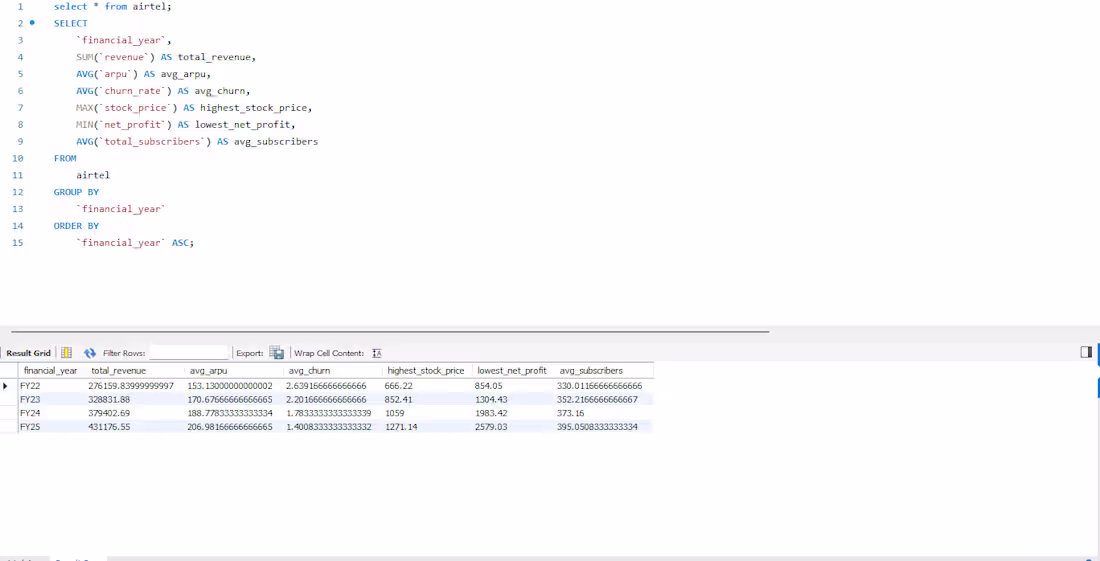Select the cell 852.41

428,400
